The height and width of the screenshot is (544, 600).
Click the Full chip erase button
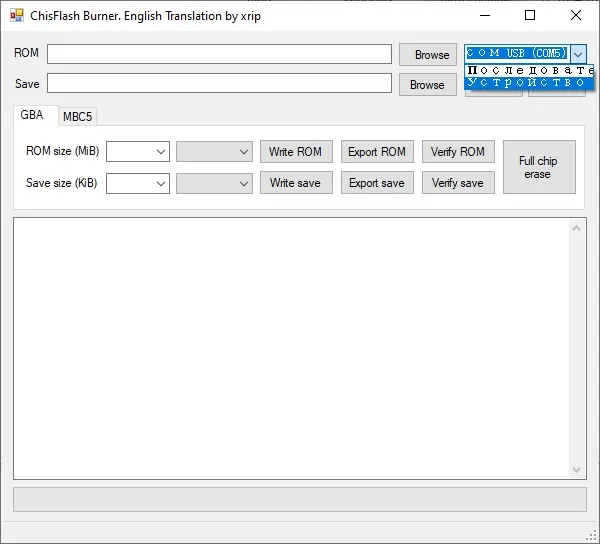[538, 167]
